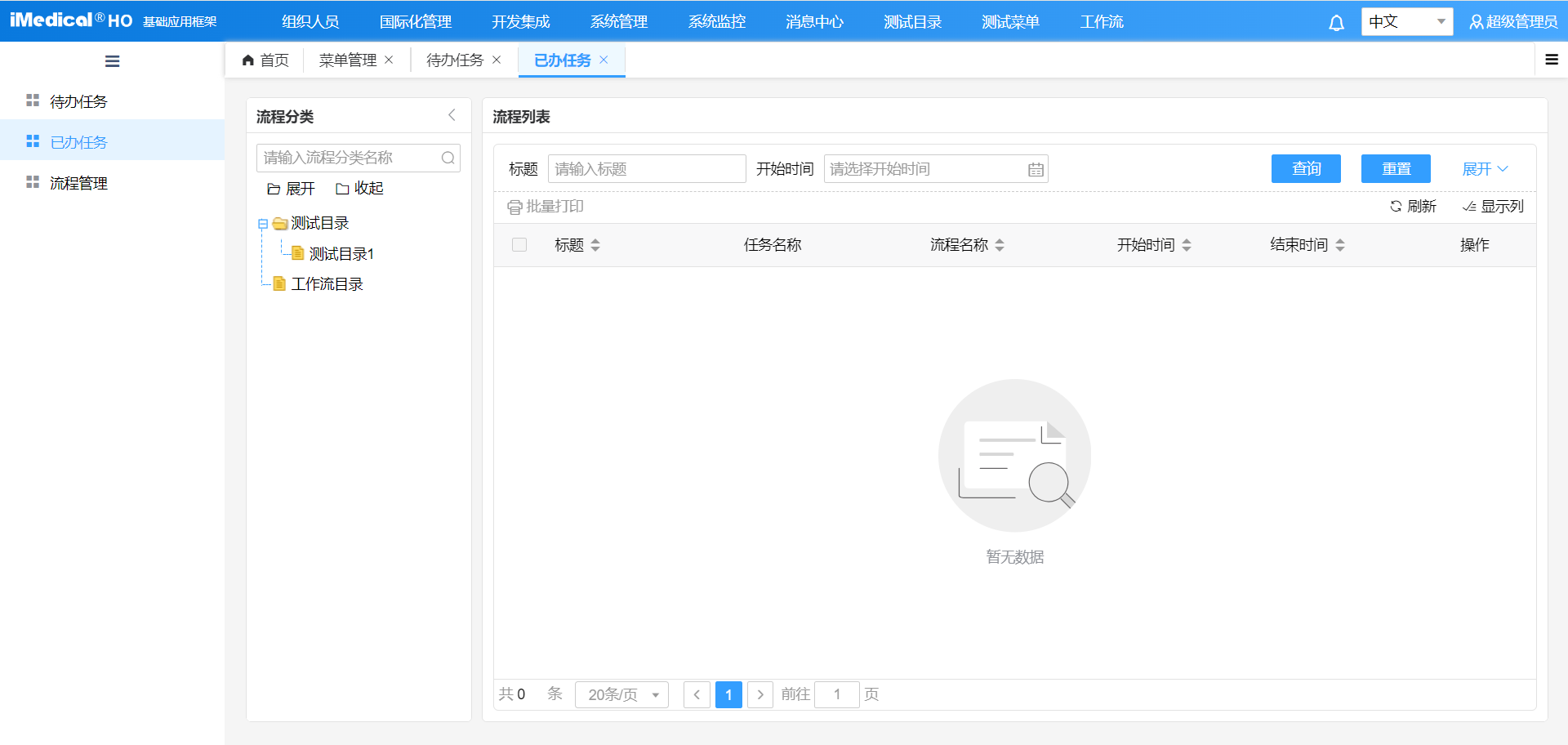1568x745 pixels.
Task: Click the notification bell icon
Action: (x=1336, y=23)
